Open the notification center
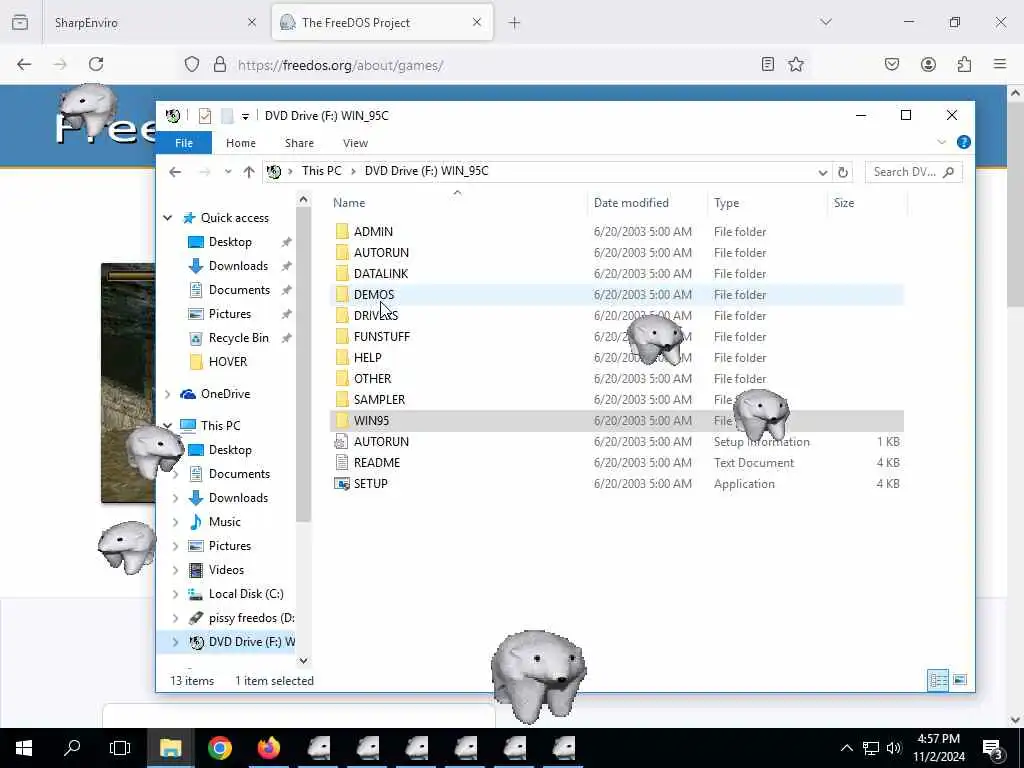Screen dimensions: 1024x768 tap(993, 748)
